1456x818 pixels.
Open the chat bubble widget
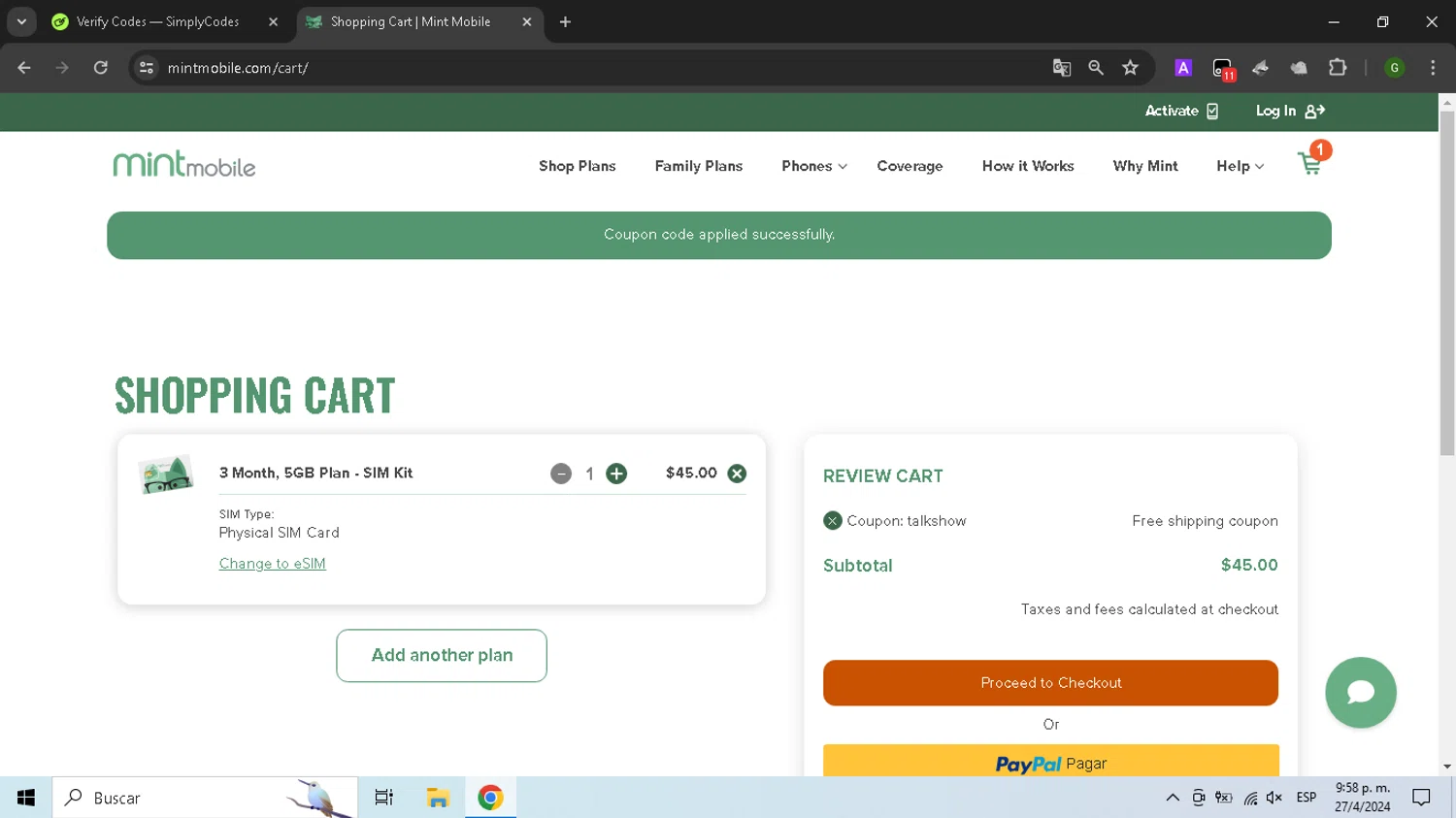click(x=1361, y=692)
